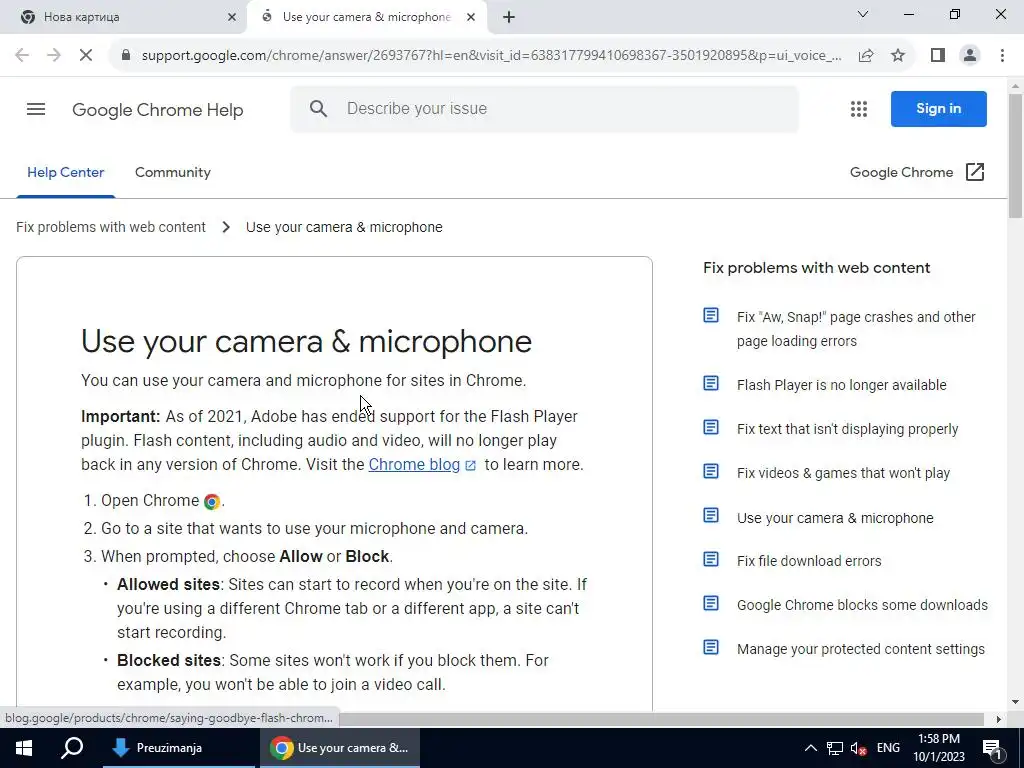
Task: Open Fix text that isn't displaying properly
Action: coord(848,429)
